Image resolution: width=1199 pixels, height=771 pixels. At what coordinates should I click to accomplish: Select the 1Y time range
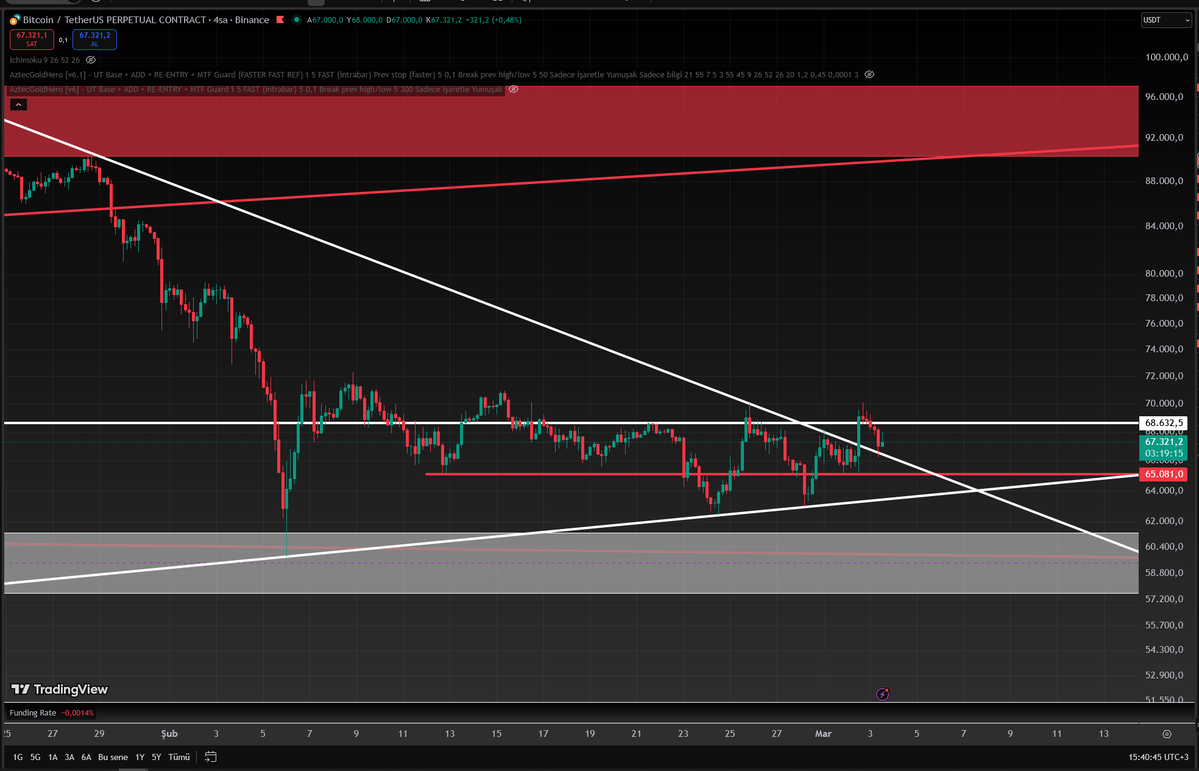pyautogui.click(x=140, y=757)
